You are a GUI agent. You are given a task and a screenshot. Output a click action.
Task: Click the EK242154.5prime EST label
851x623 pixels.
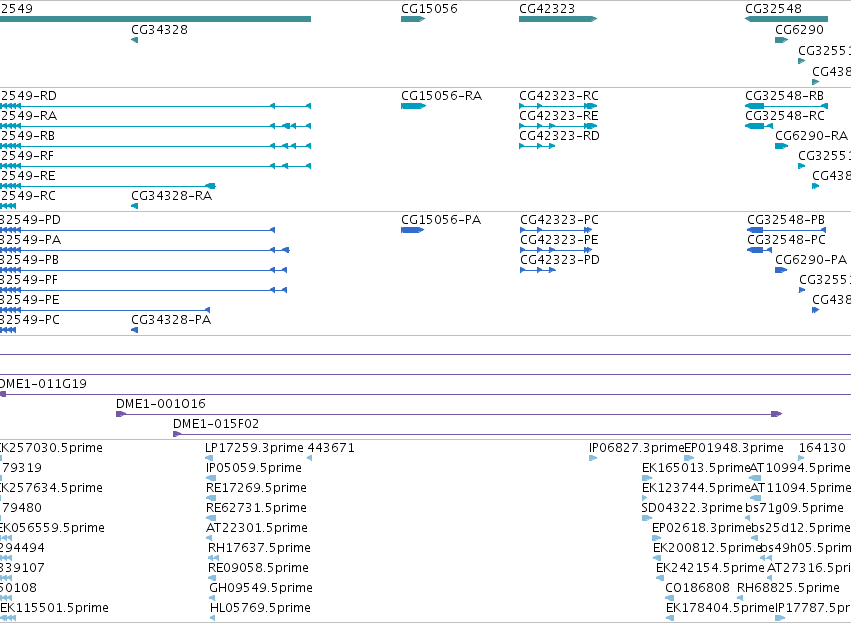[710, 568]
